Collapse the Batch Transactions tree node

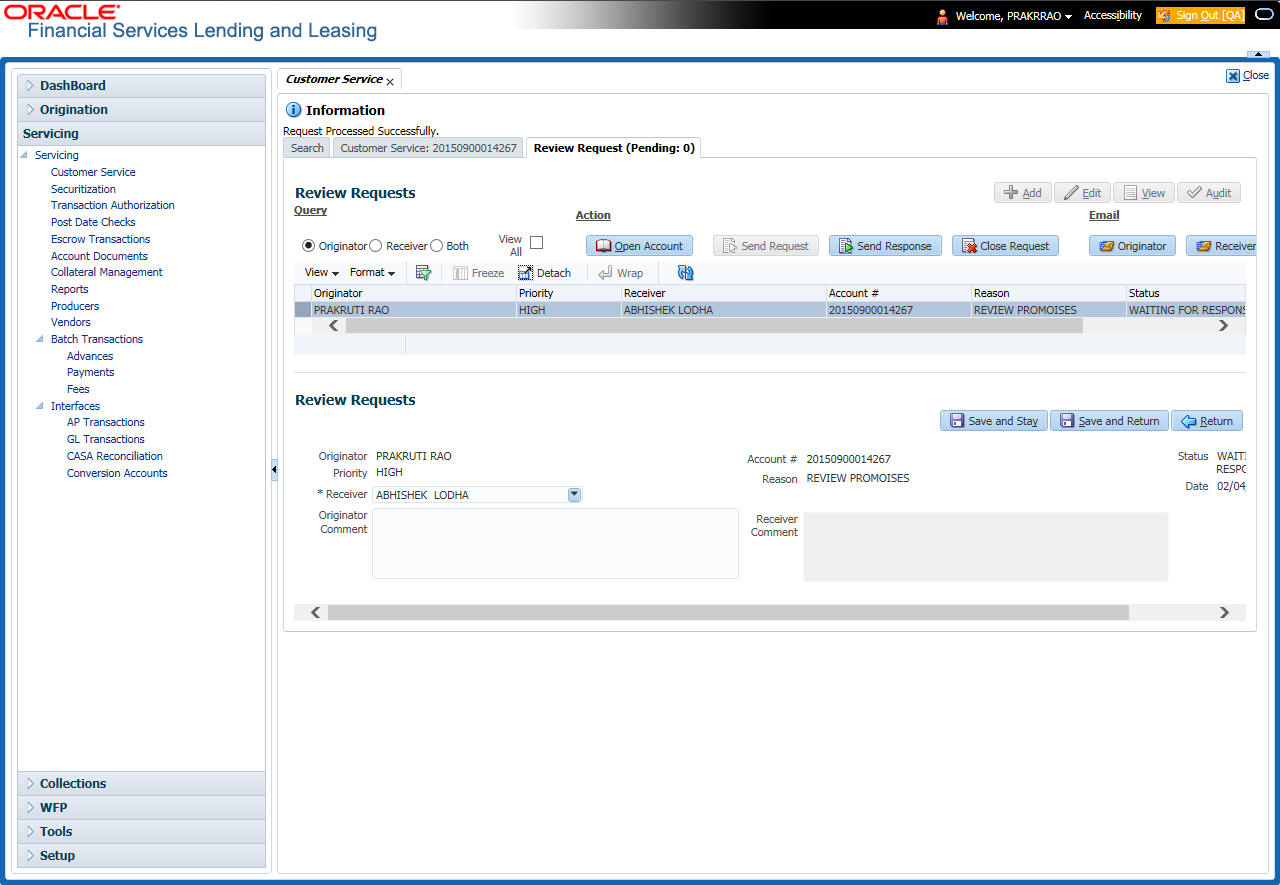[40, 339]
